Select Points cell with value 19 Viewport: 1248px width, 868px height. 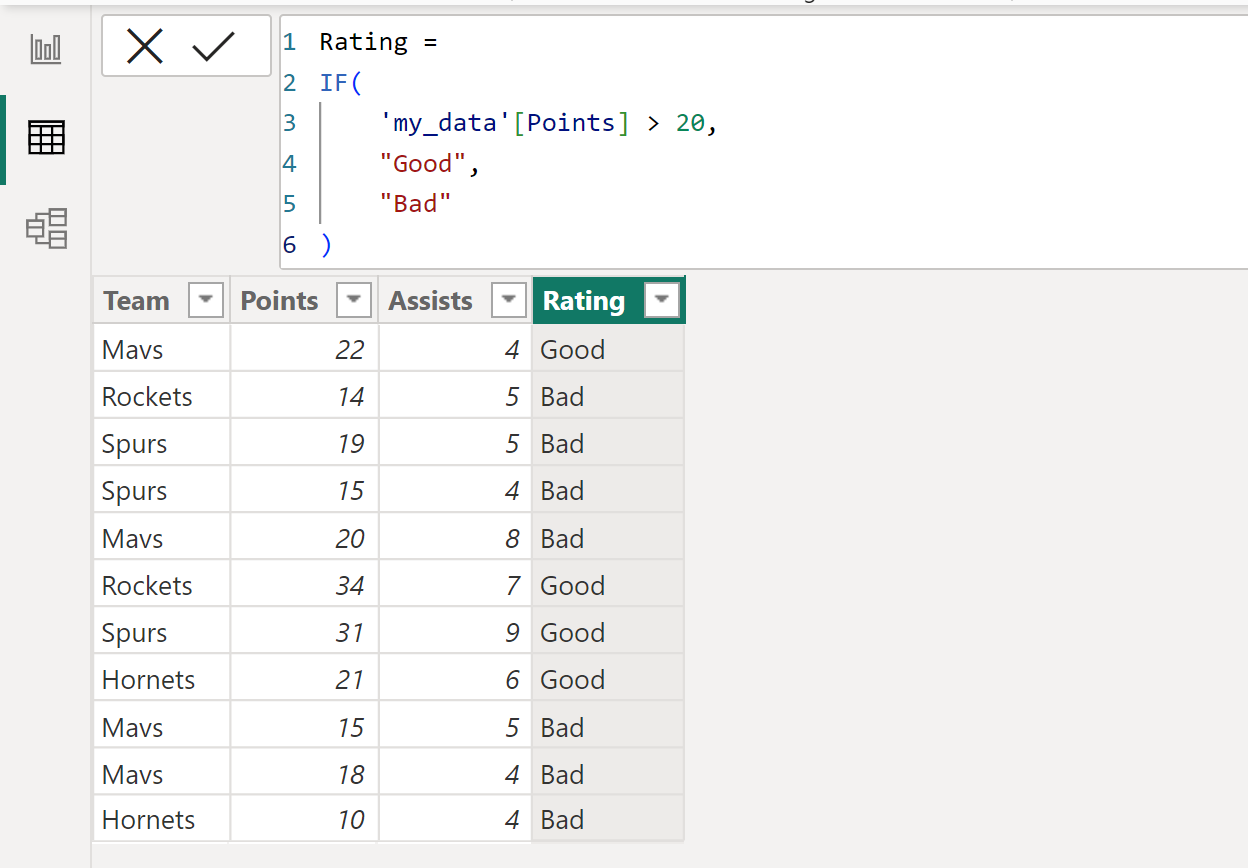[x=304, y=443]
